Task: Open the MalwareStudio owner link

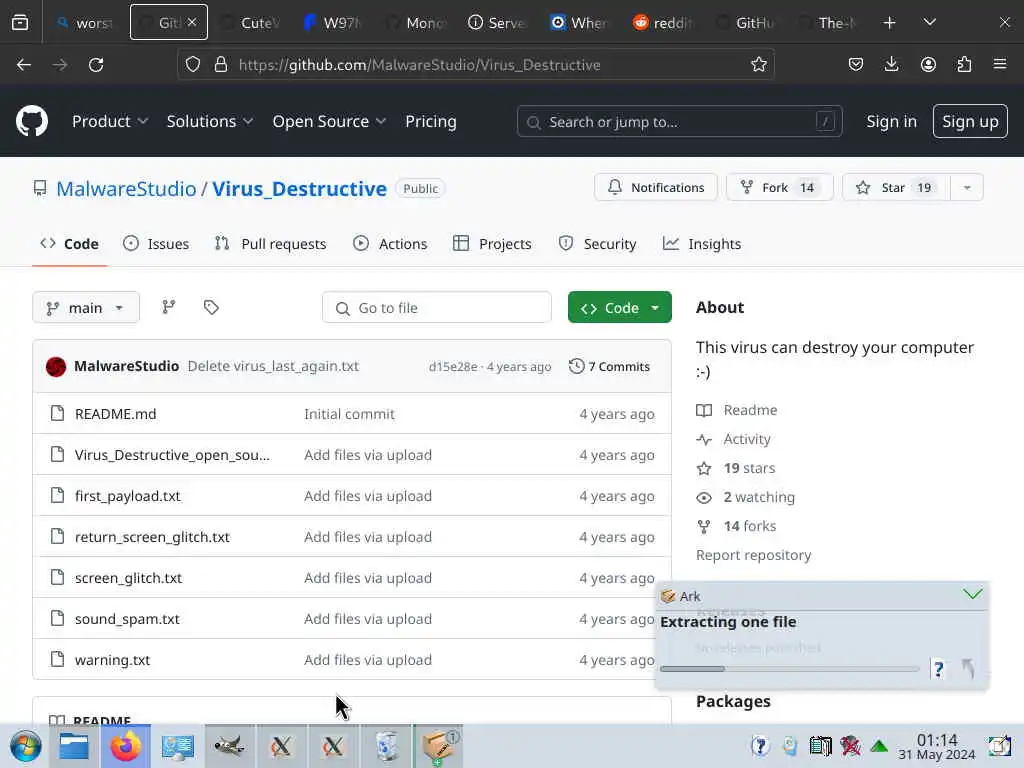Action: coord(126,189)
